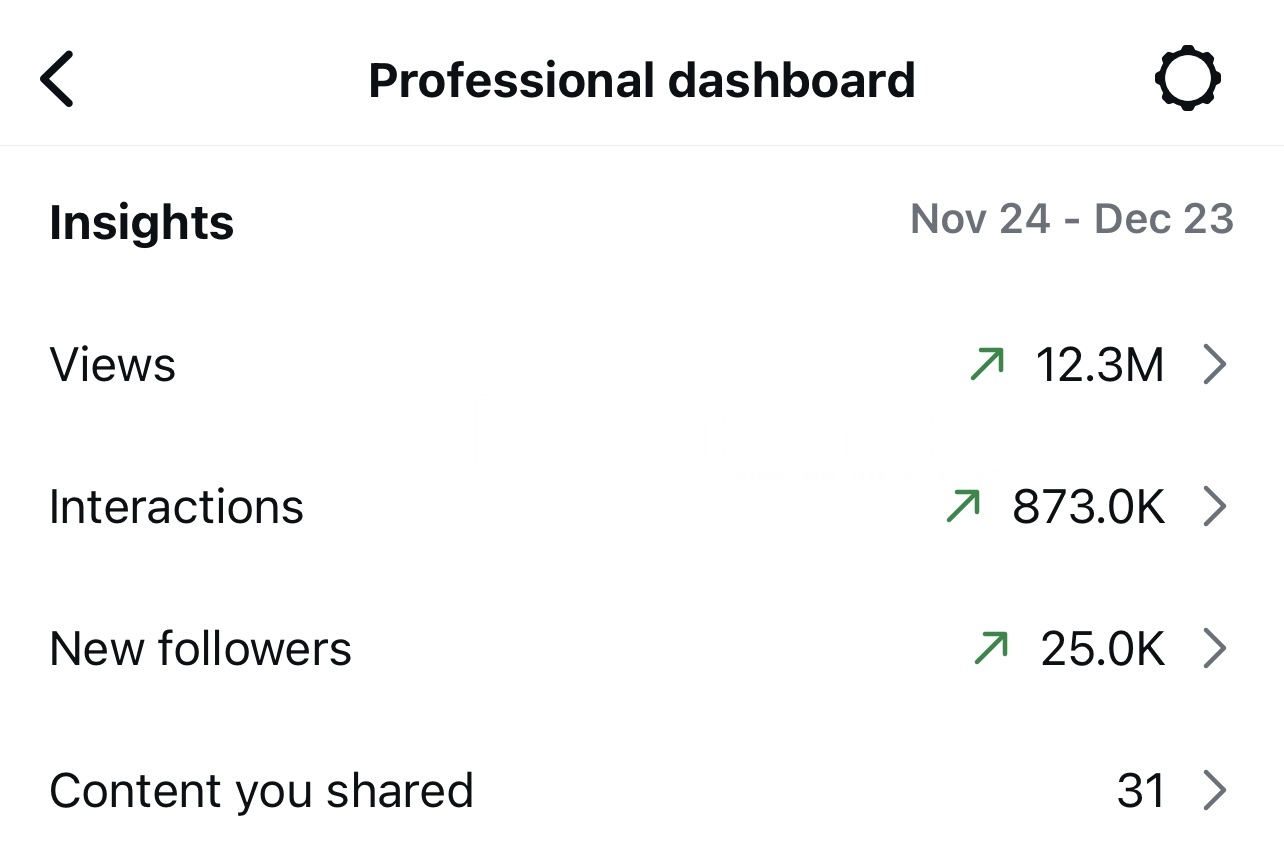The image size is (1284, 860).
Task: Tap the 31 content shared count
Action: pyautogui.click(x=1141, y=791)
